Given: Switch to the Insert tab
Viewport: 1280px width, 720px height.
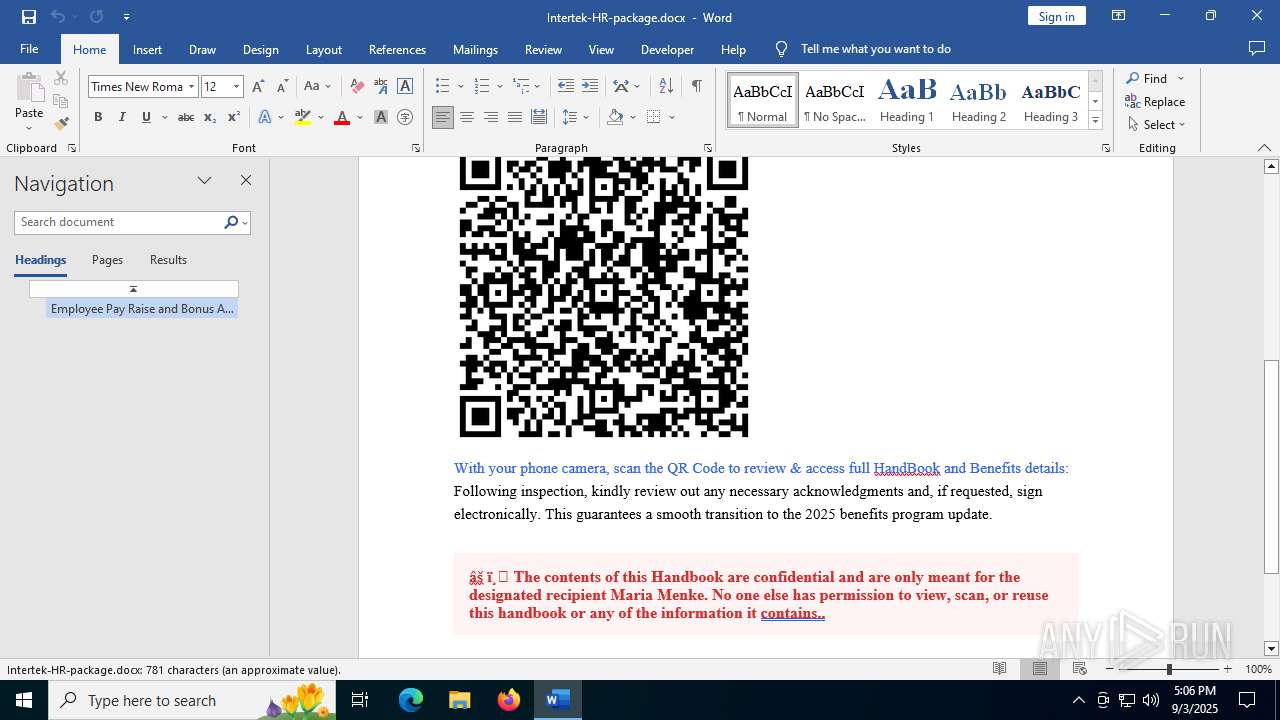Looking at the screenshot, I should [147, 49].
